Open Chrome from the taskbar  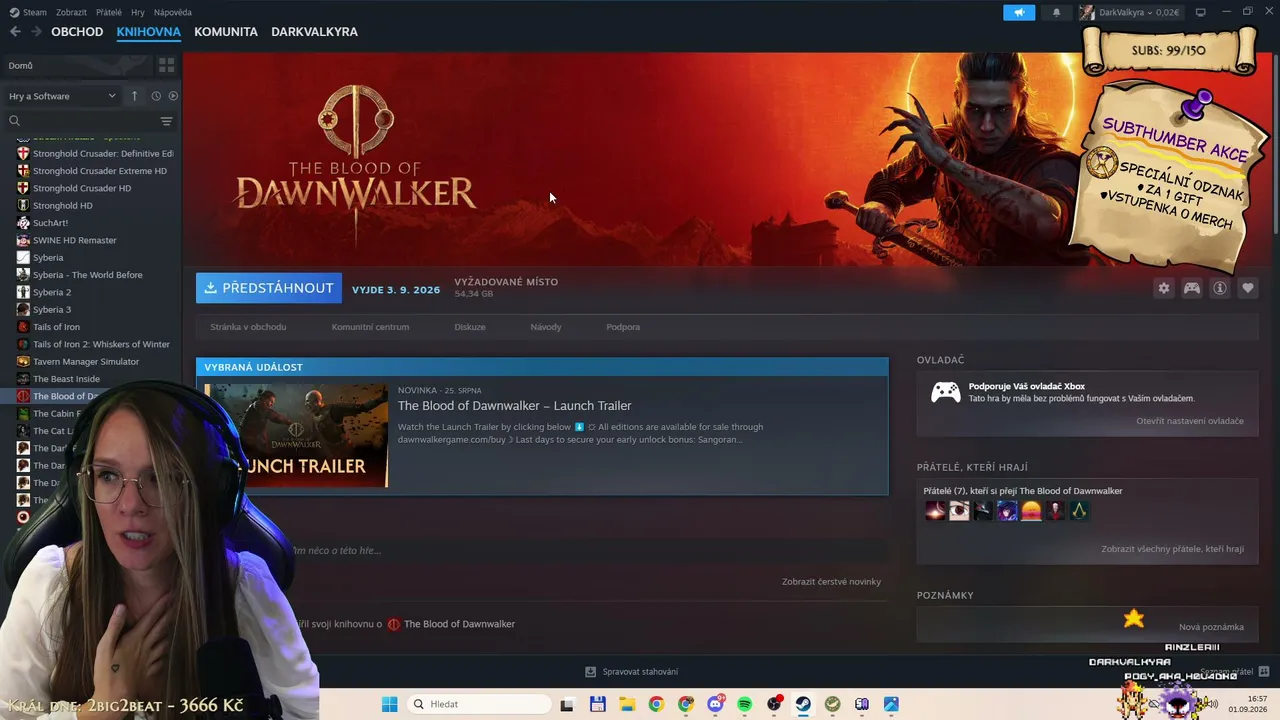pyautogui.click(x=656, y=704)
